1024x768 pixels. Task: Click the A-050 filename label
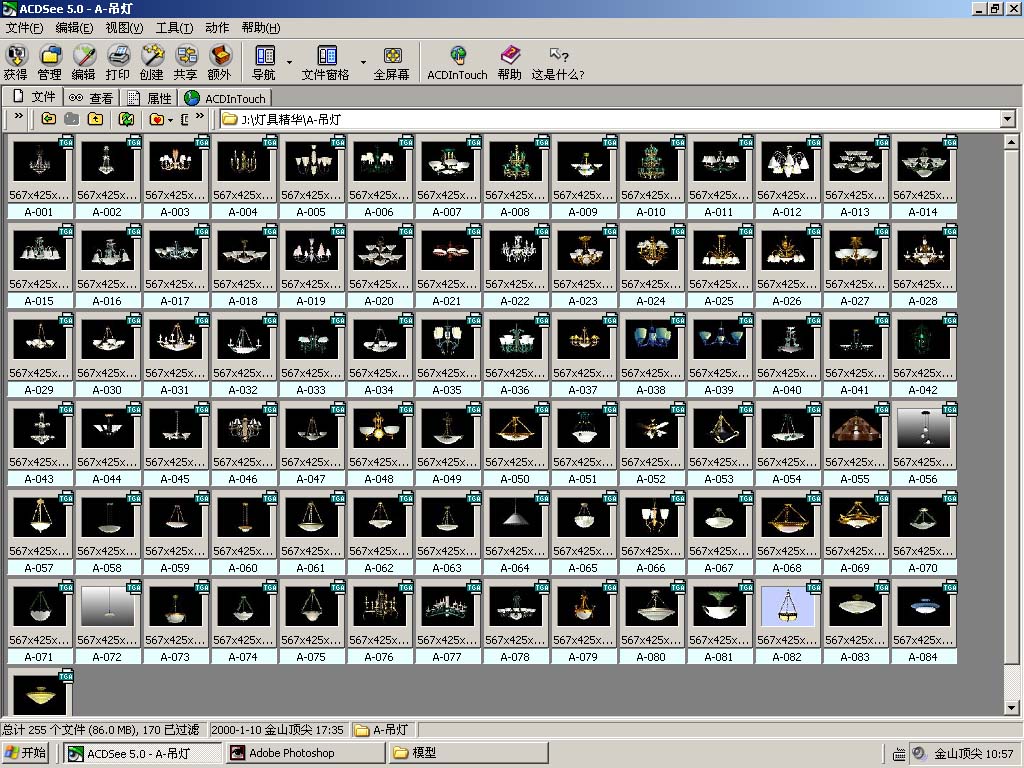tap(515, 479)
